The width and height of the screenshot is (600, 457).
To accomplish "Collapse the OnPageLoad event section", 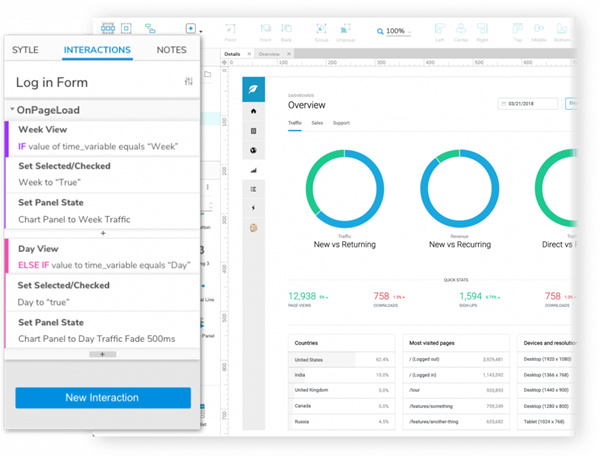I will click(x=12, y=110).
